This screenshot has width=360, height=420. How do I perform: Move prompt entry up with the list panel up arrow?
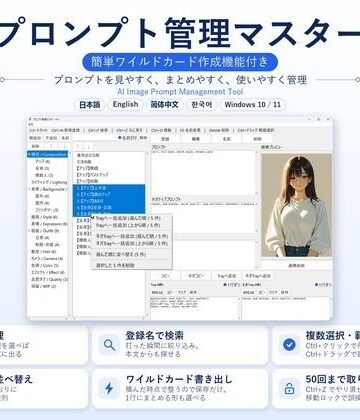click(77, 147)
